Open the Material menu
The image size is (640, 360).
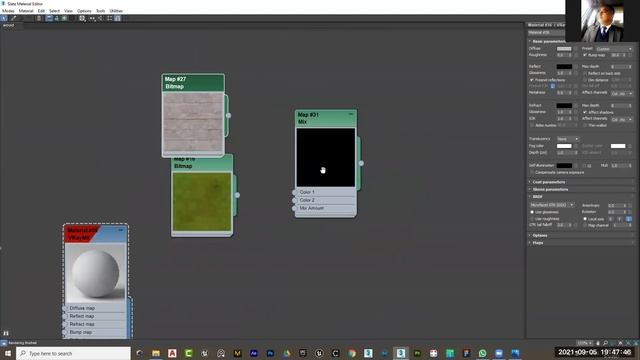(x=26, y=11)
